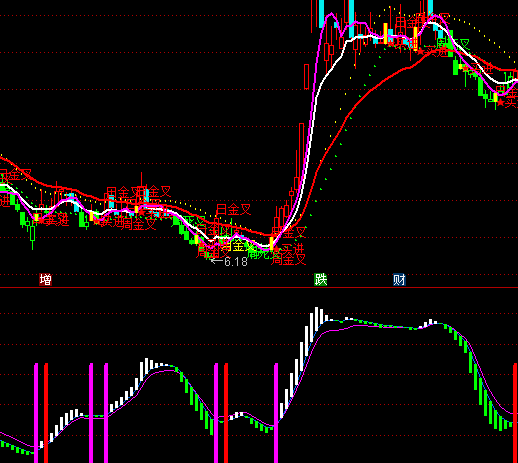518x463 pixels.
Task: Click the green 跌 info marker
Action: (x=321, y=279)
